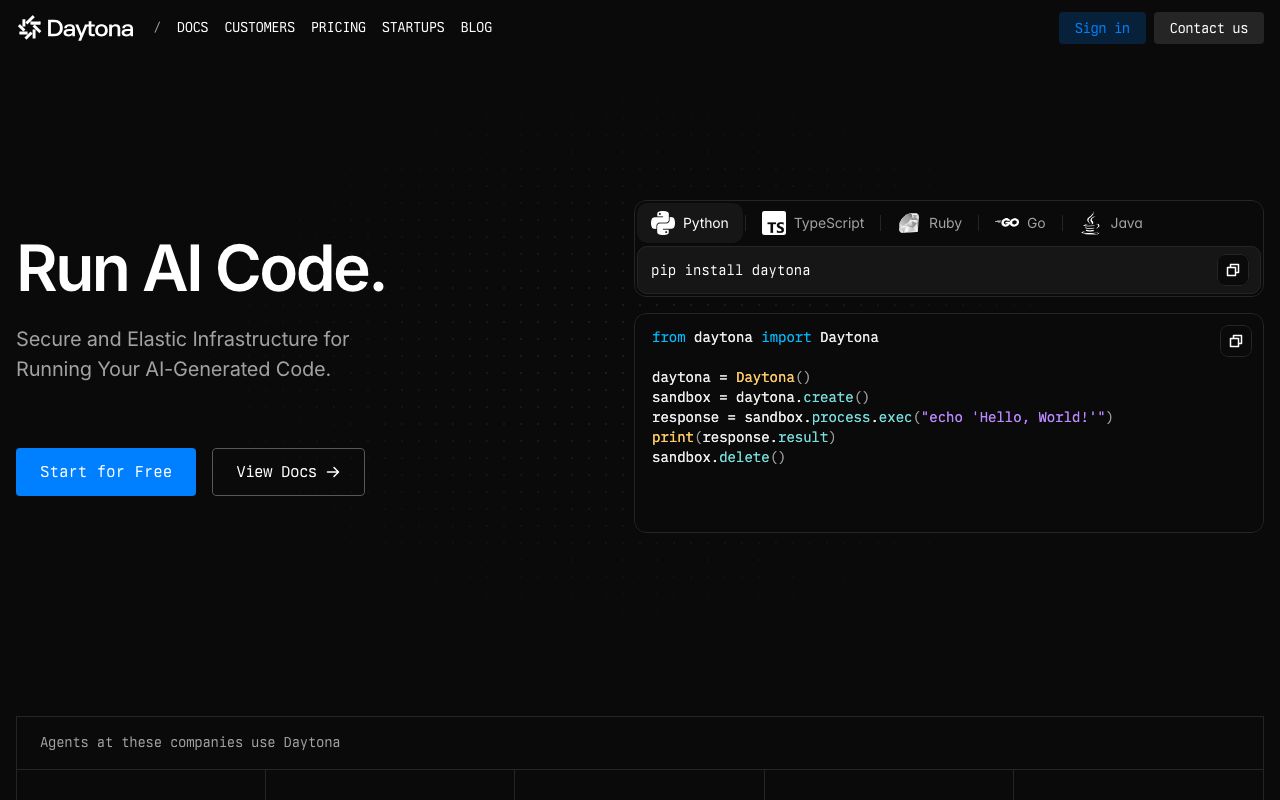
Task: Click the 'pip install daytona' command text
Action: pyautogui.click(x=730, y=270)
